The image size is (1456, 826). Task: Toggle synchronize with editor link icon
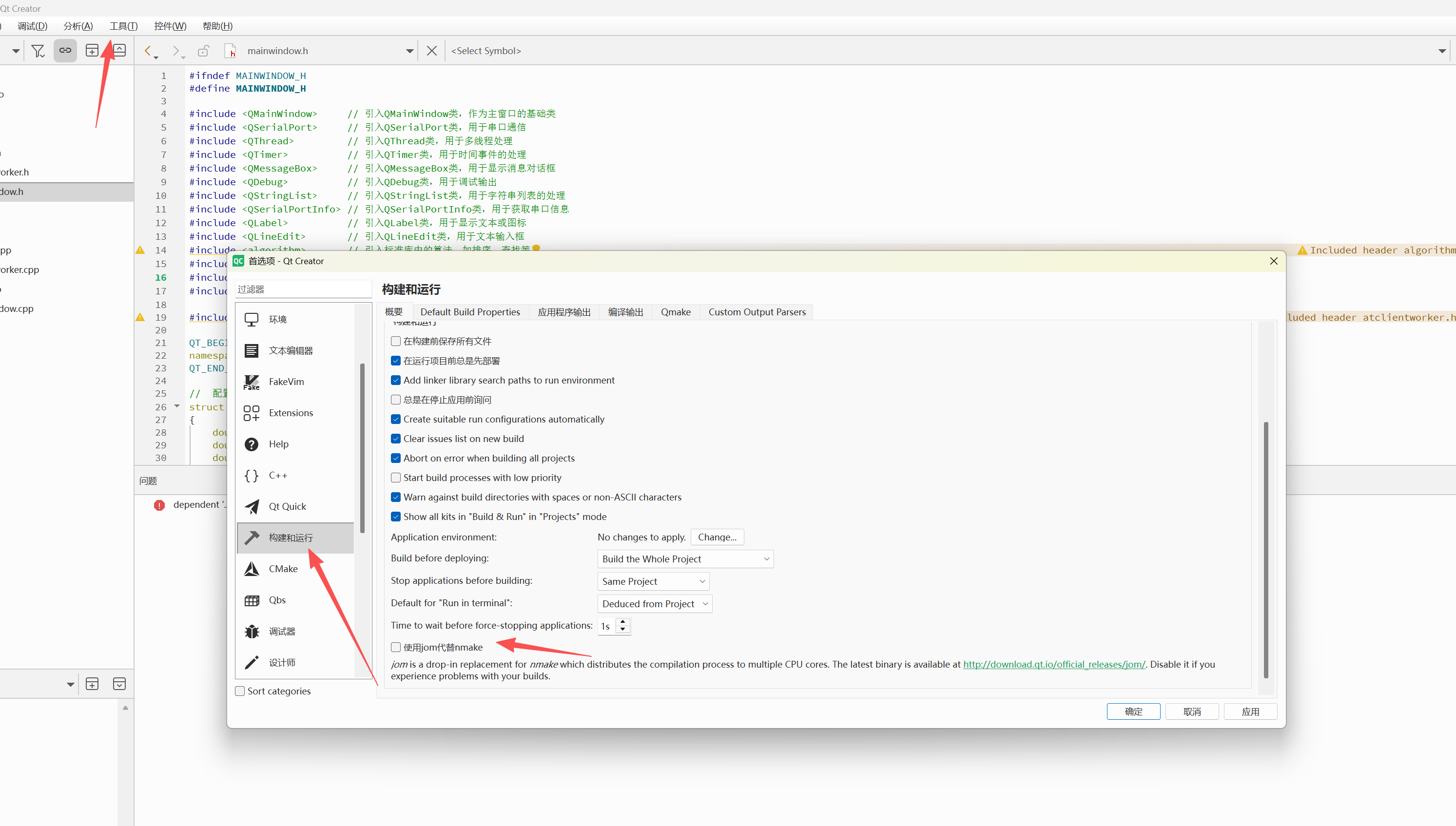(x=65, y=51)
